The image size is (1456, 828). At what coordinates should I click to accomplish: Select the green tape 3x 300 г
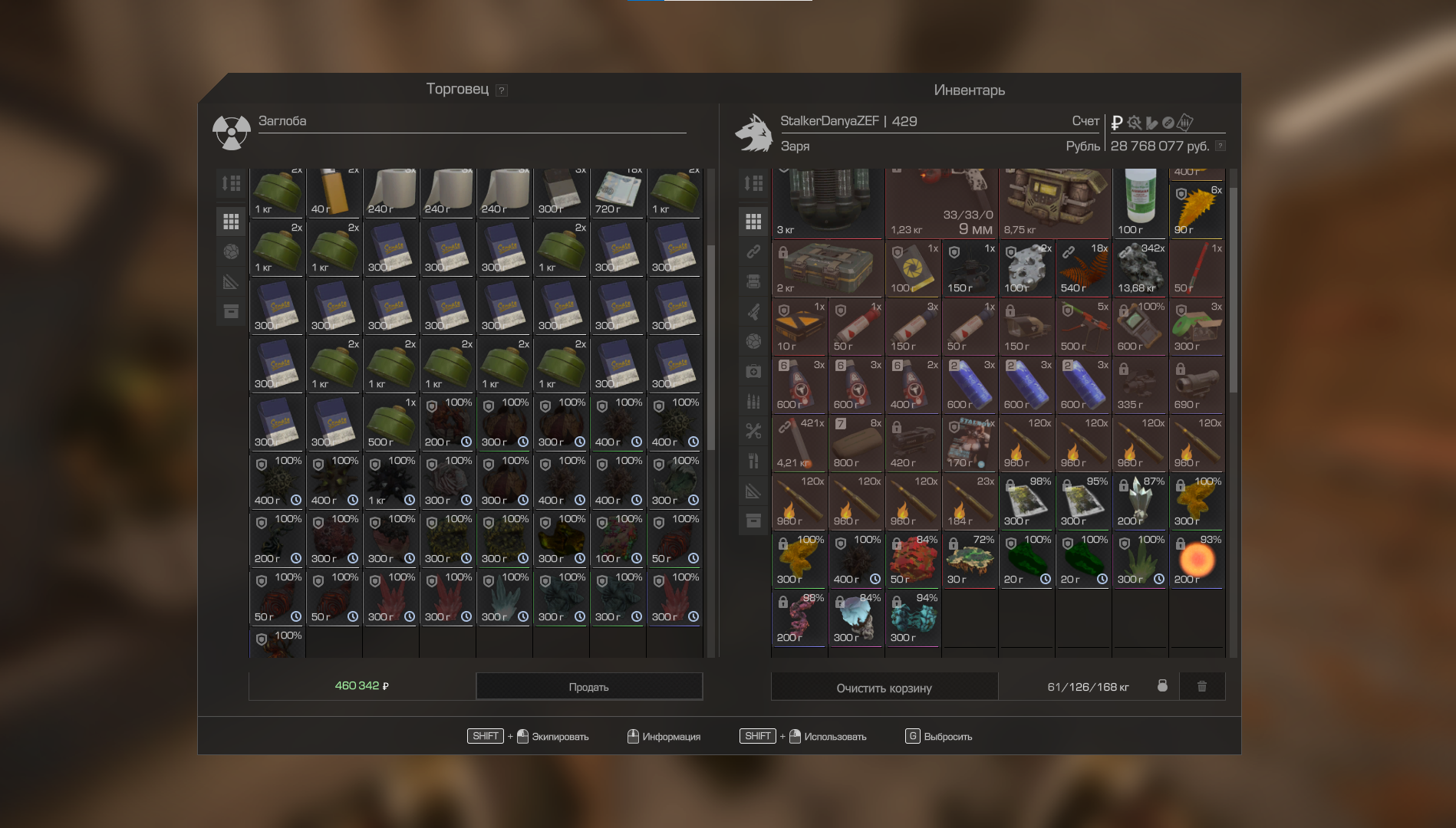pos(1197,327)
